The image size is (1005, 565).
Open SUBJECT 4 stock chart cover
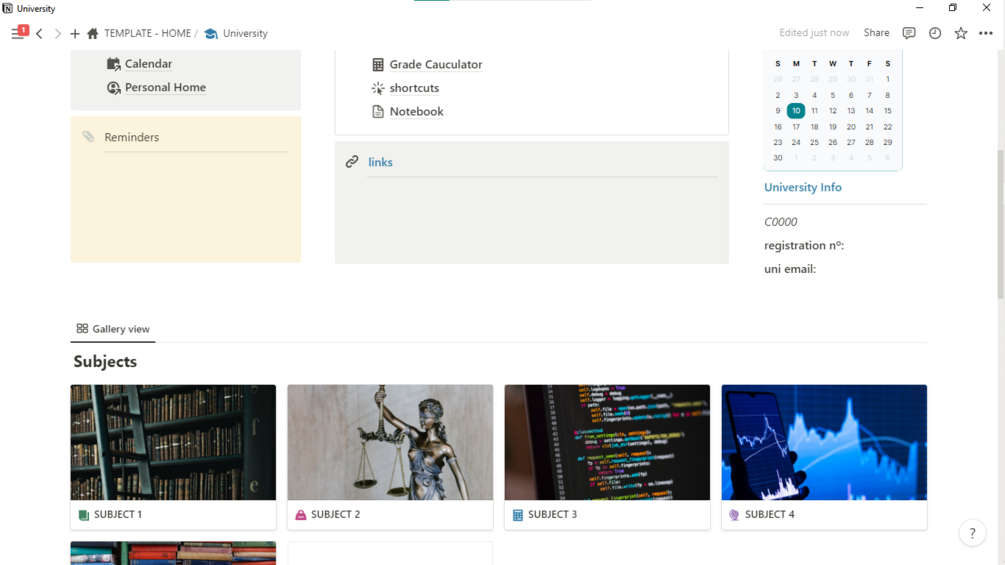pyautogui.click(x=824, y=442)
